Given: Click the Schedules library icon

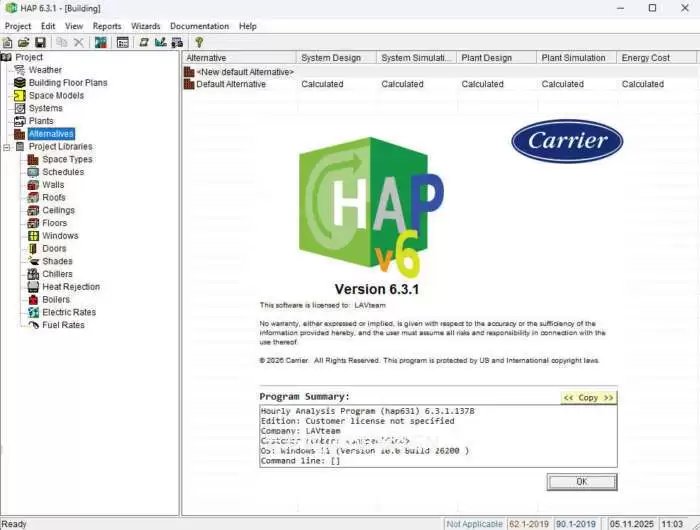Looking at the screenshot, I should click(x=33, y=172).
